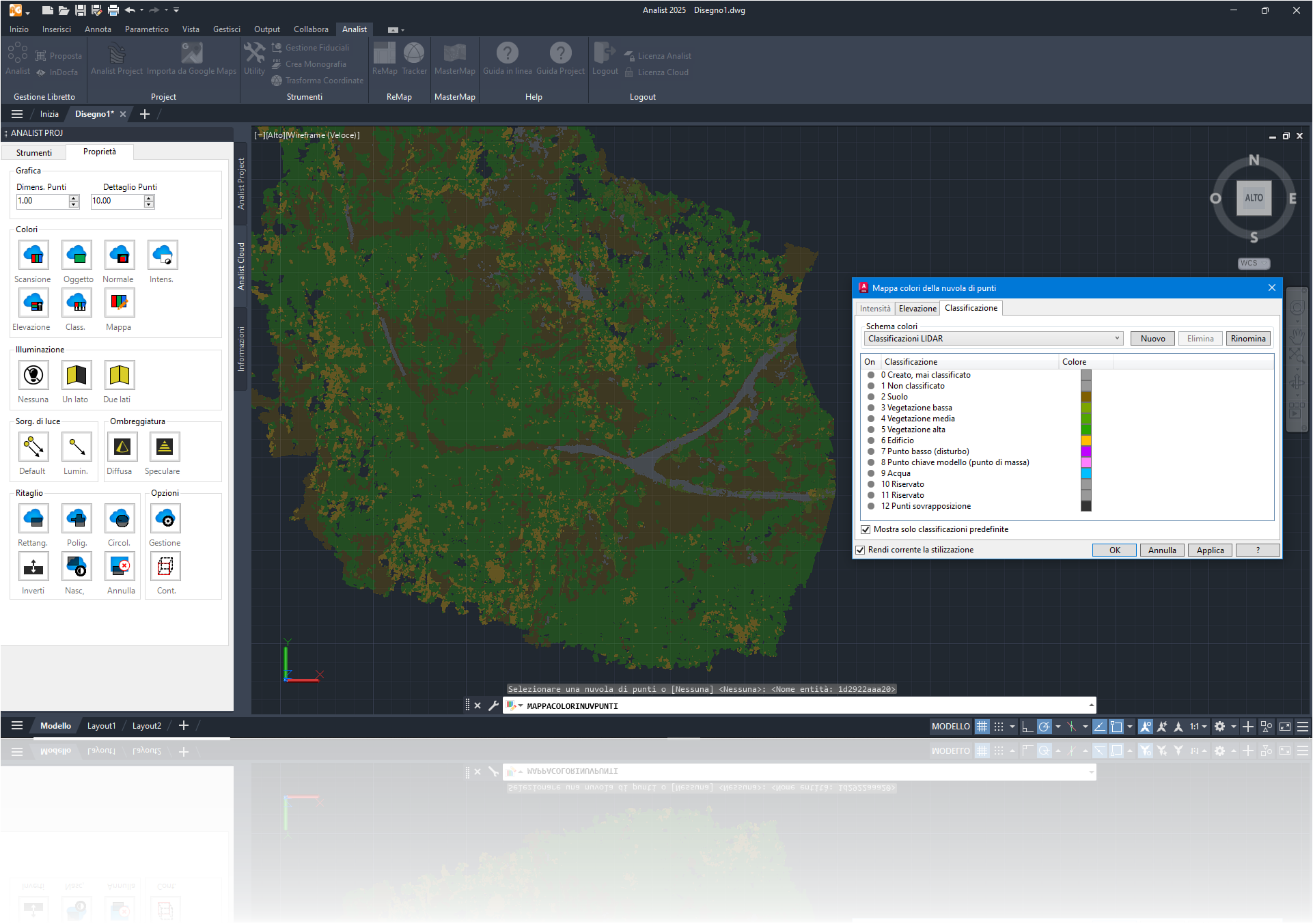The height and width of the screenshot is (924, 1313).
Task: Change the color swatch for 9 Acqua
Action: pos(1086,473)
